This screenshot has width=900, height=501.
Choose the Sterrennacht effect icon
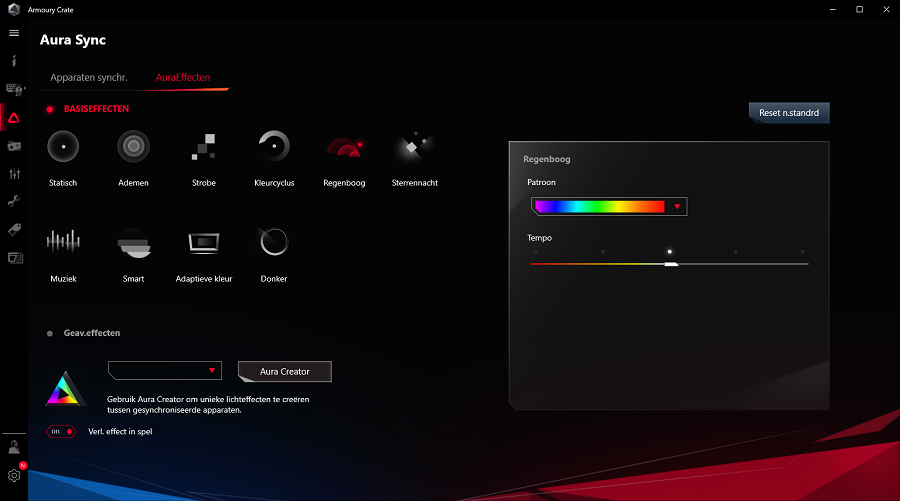pyautogui.click(x=414, y=146)
